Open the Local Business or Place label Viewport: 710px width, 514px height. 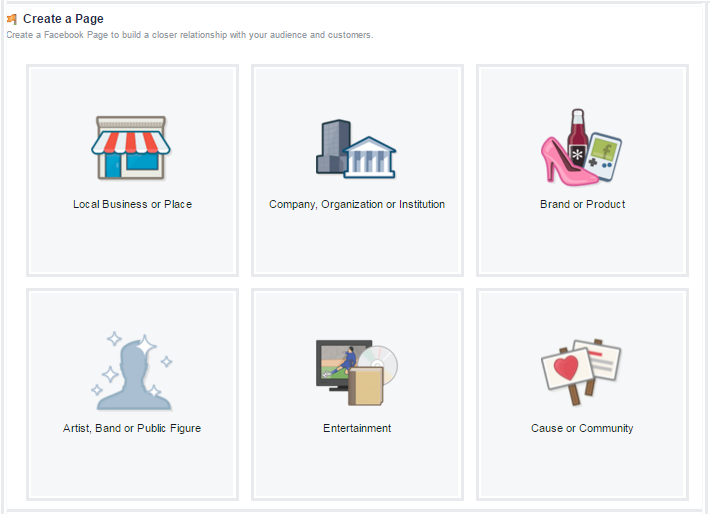[x=132, y=204]
